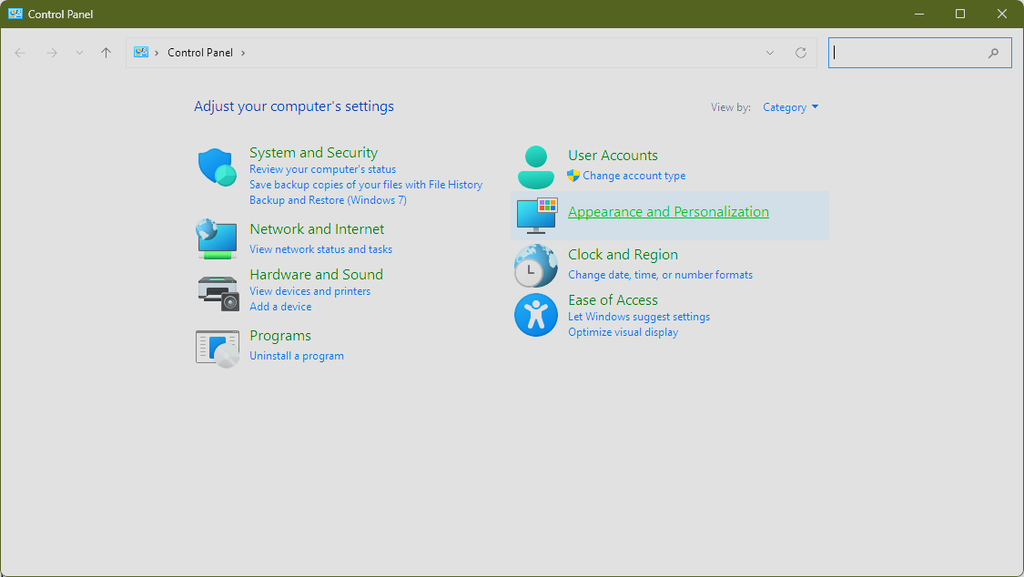The width and height of the screenshot is (1024, 577).
Task: Expand the address bar history dropdown
Action: 770,53
